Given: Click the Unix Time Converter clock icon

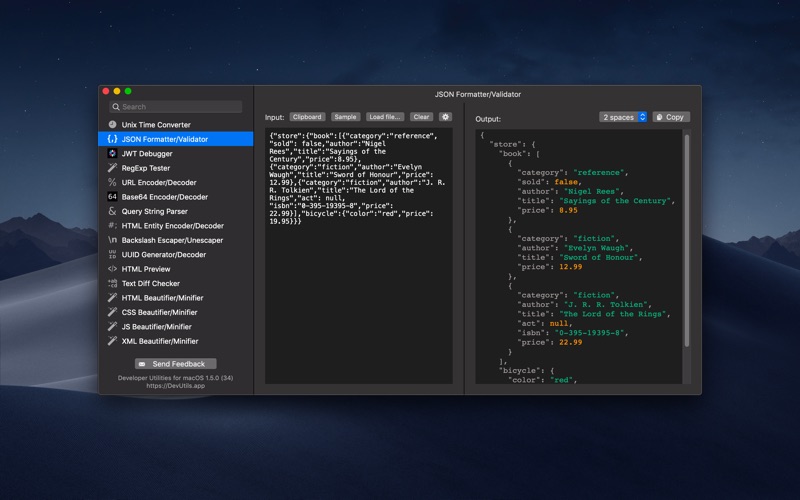Looking at the screenshot, I should pyautogui.click(x=112, y=125).
